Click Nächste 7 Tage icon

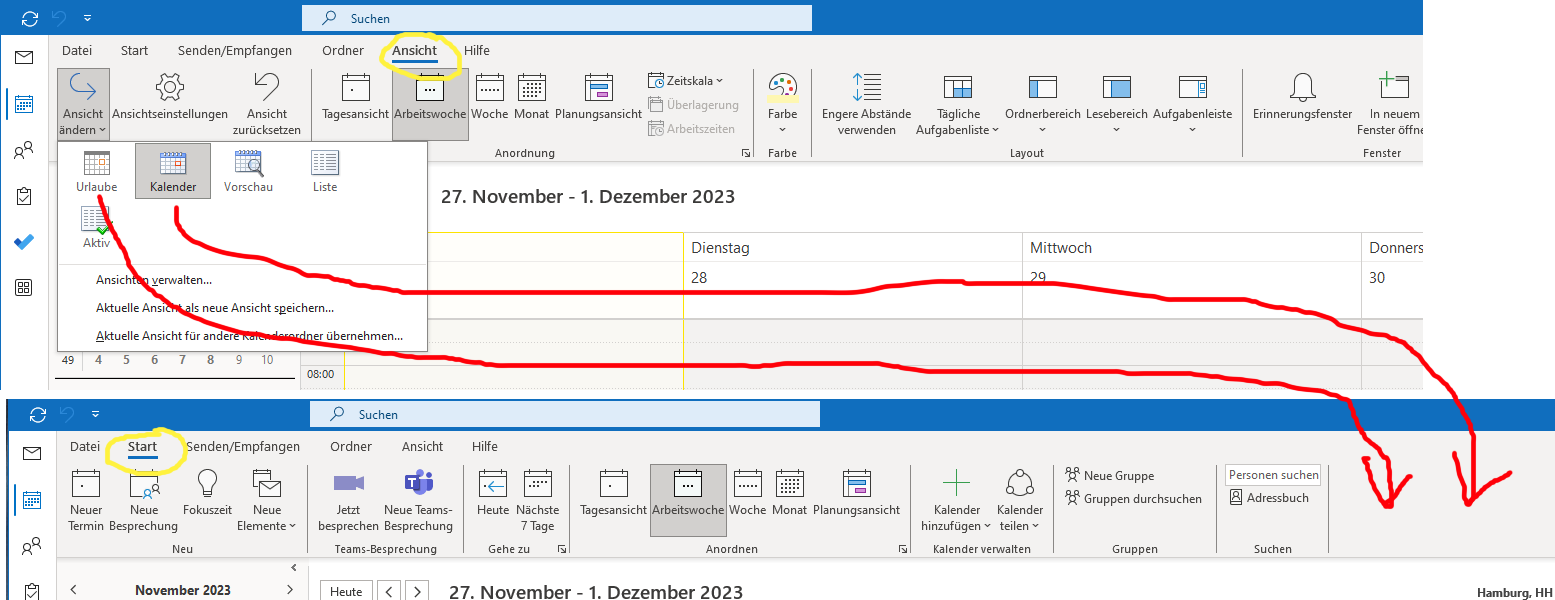(x=537, y=500)
